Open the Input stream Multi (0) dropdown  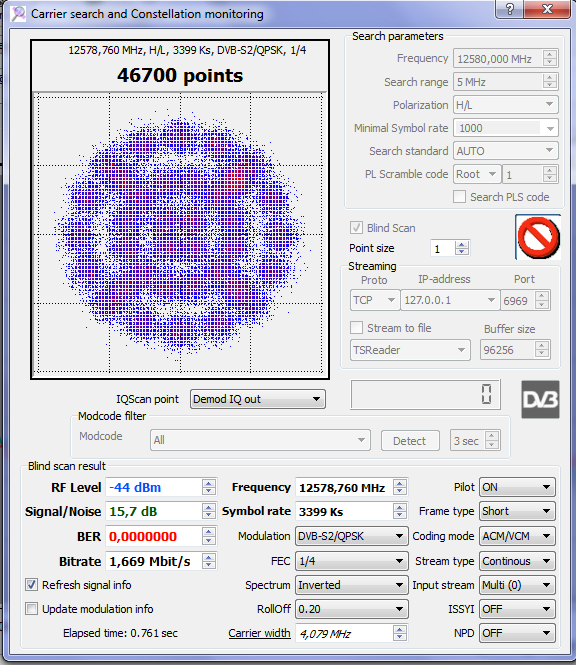[517, 585]
